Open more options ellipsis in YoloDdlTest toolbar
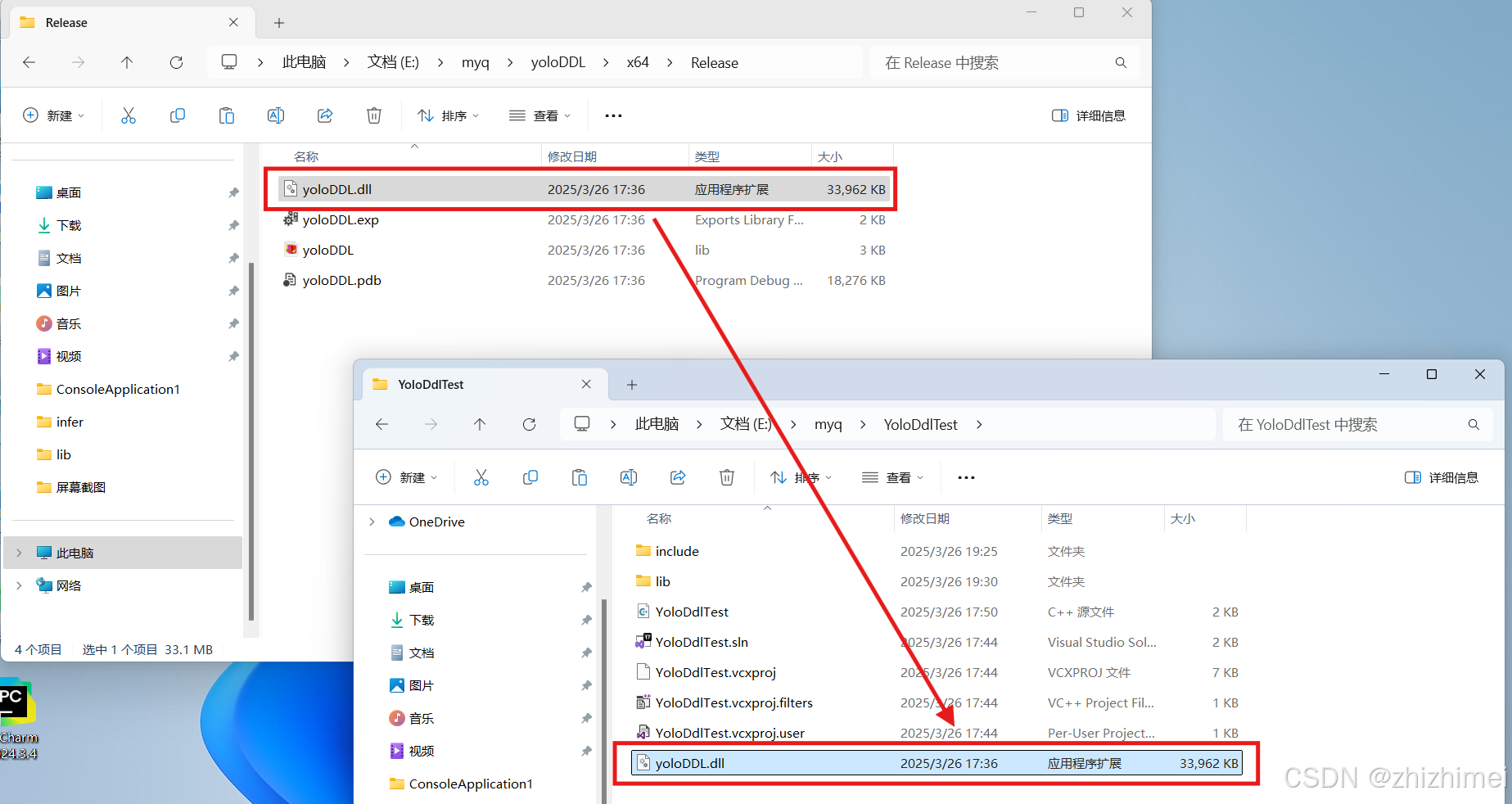This screenshot has height=804, width=1512. click(x=966, y=477)
